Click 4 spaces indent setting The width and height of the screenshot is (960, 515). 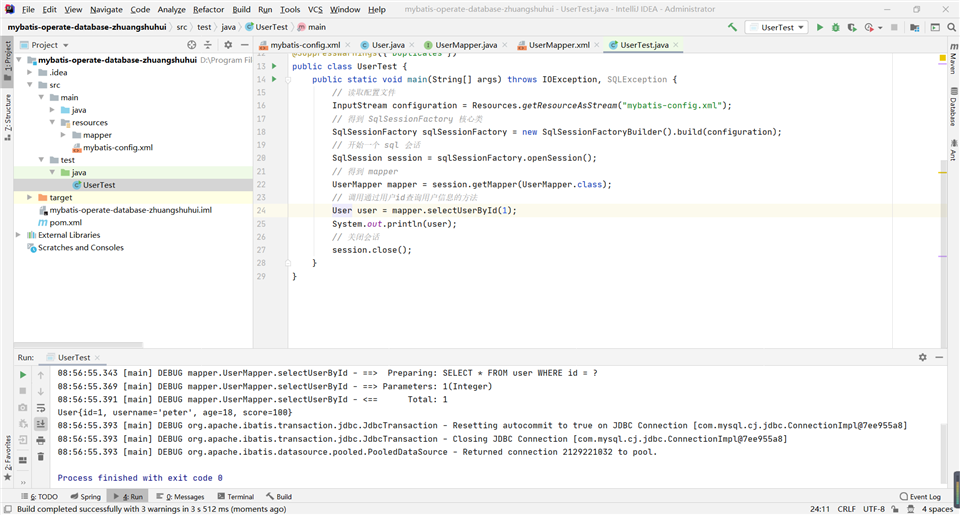point(937,509)
